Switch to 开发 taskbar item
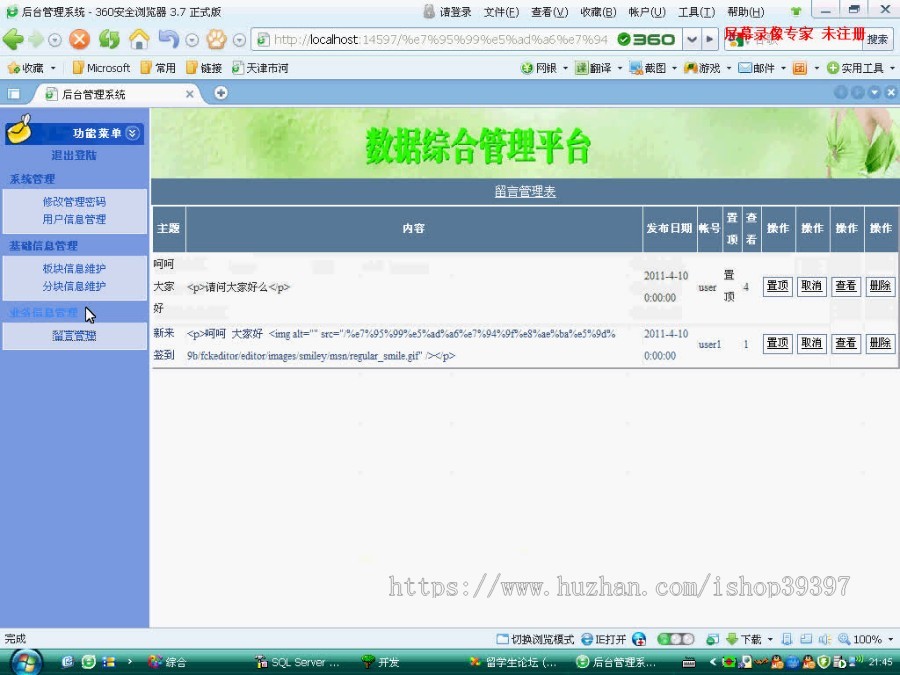900x675 pixels. [x=380, y=662]
